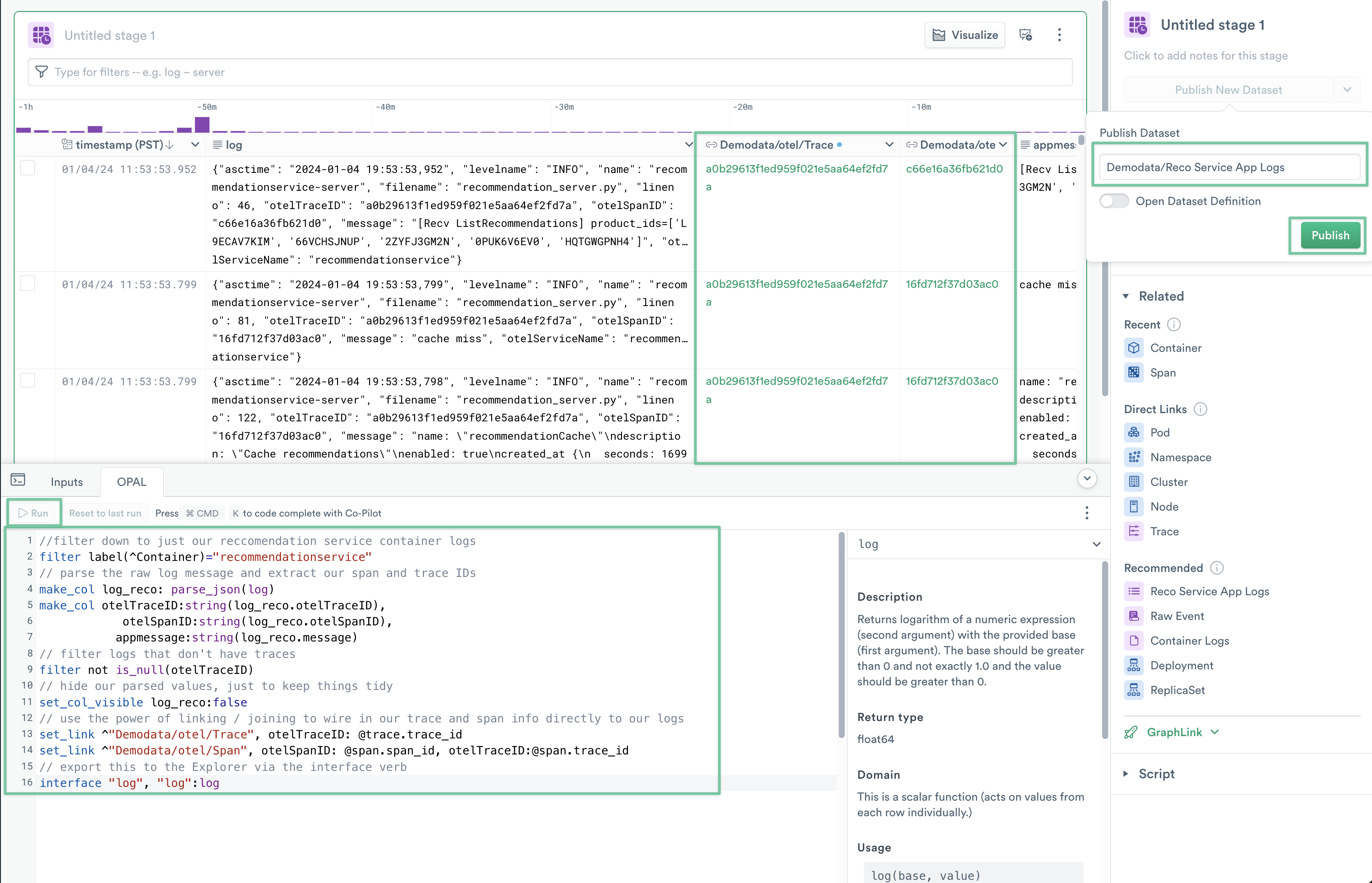Place cursor on line 16 interface code

click(x=129, y=783)
